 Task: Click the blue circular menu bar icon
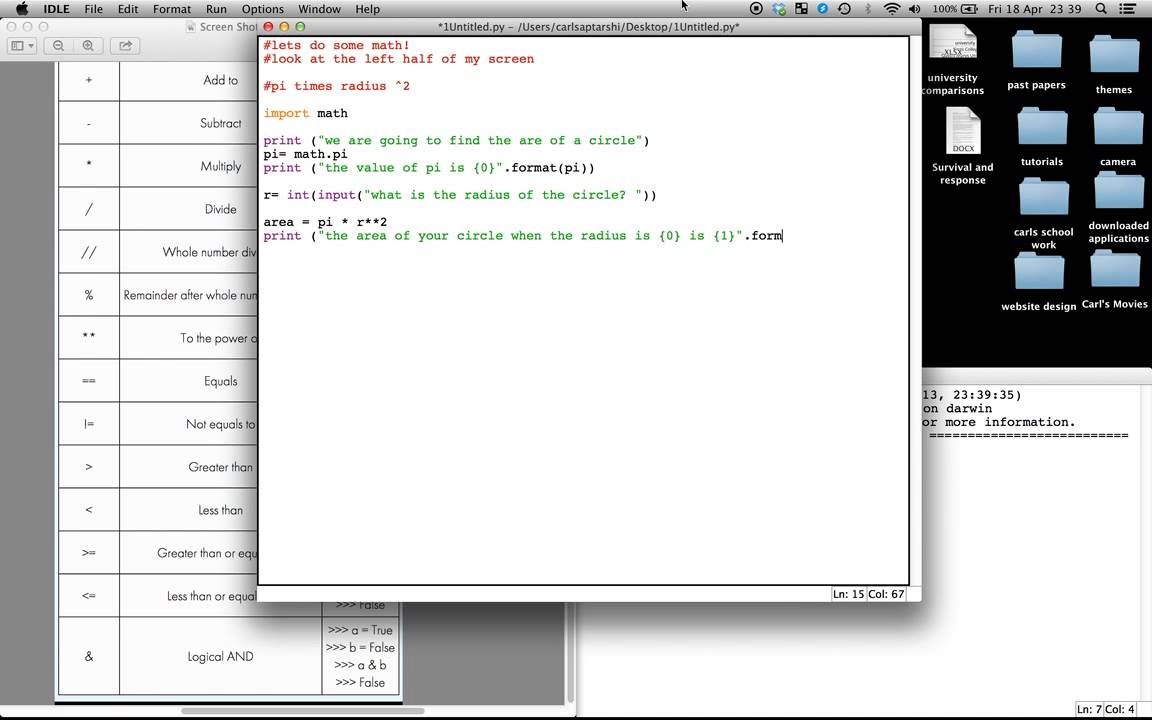click(x=822, y=9)
